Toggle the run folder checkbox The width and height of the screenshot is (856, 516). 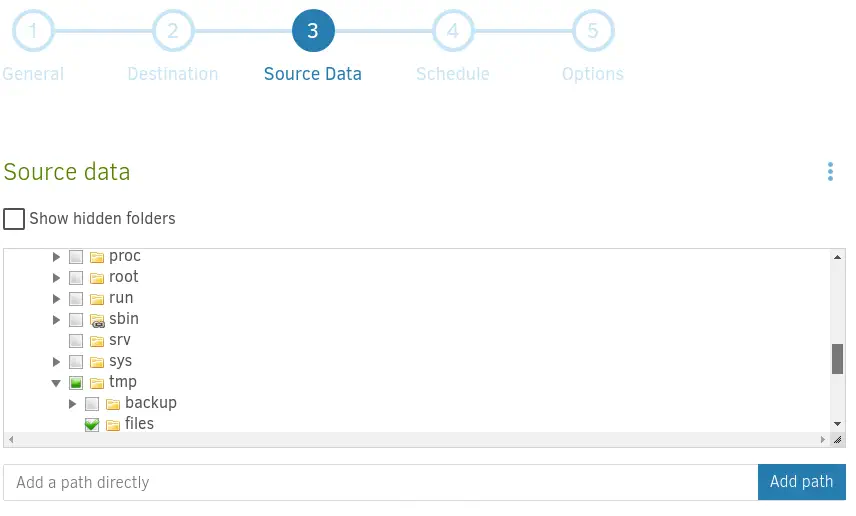tap(76, 299)
